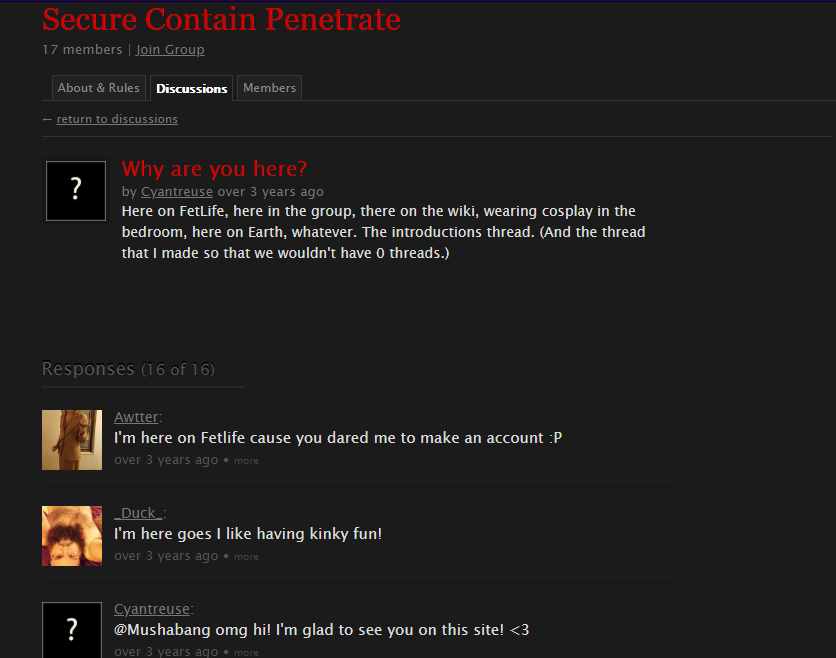Open Cyantreuse's name link in the responses

point(152,609)
